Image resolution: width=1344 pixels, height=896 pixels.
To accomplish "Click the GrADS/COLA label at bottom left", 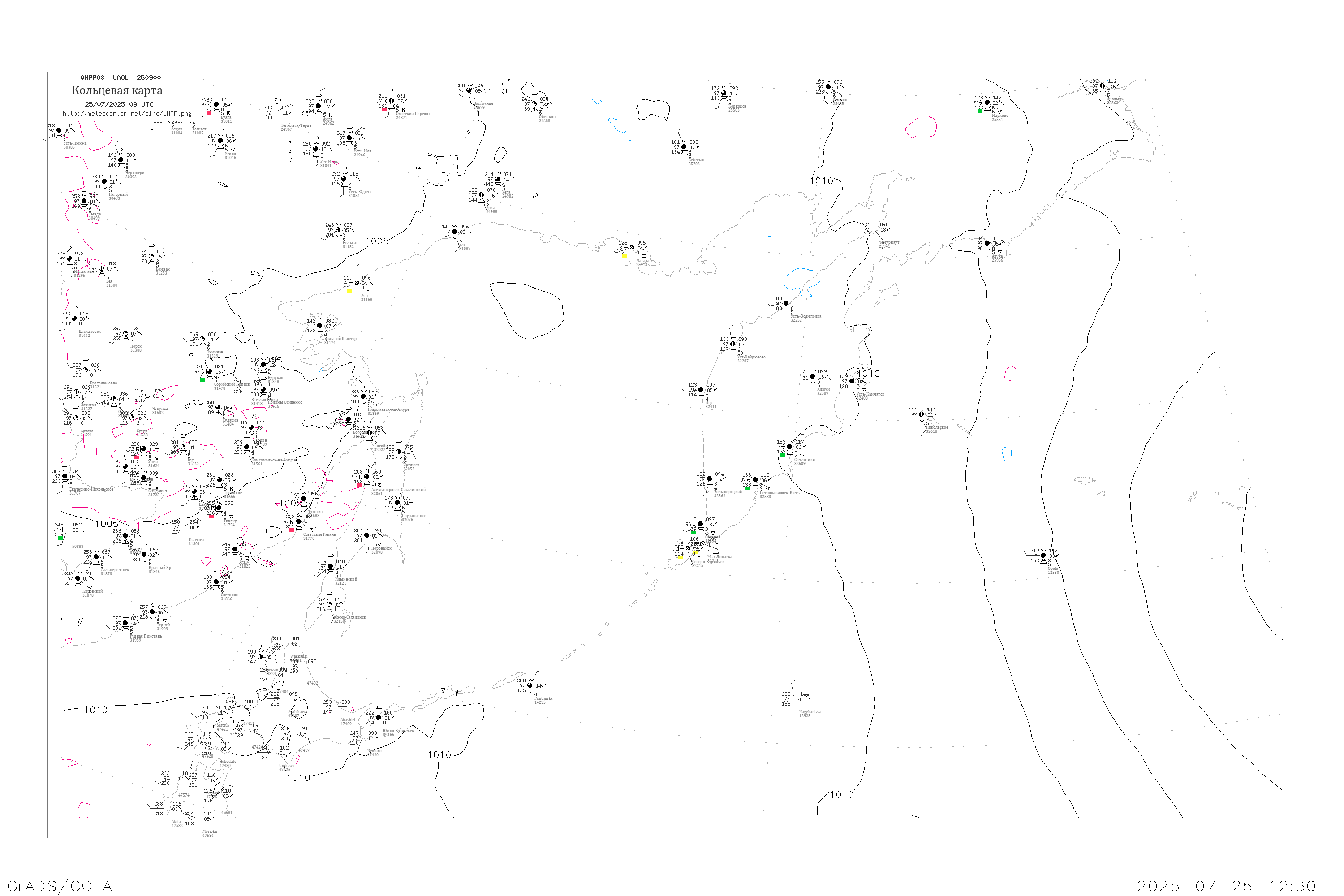I will pyautogui.click(x=60, y=886).
